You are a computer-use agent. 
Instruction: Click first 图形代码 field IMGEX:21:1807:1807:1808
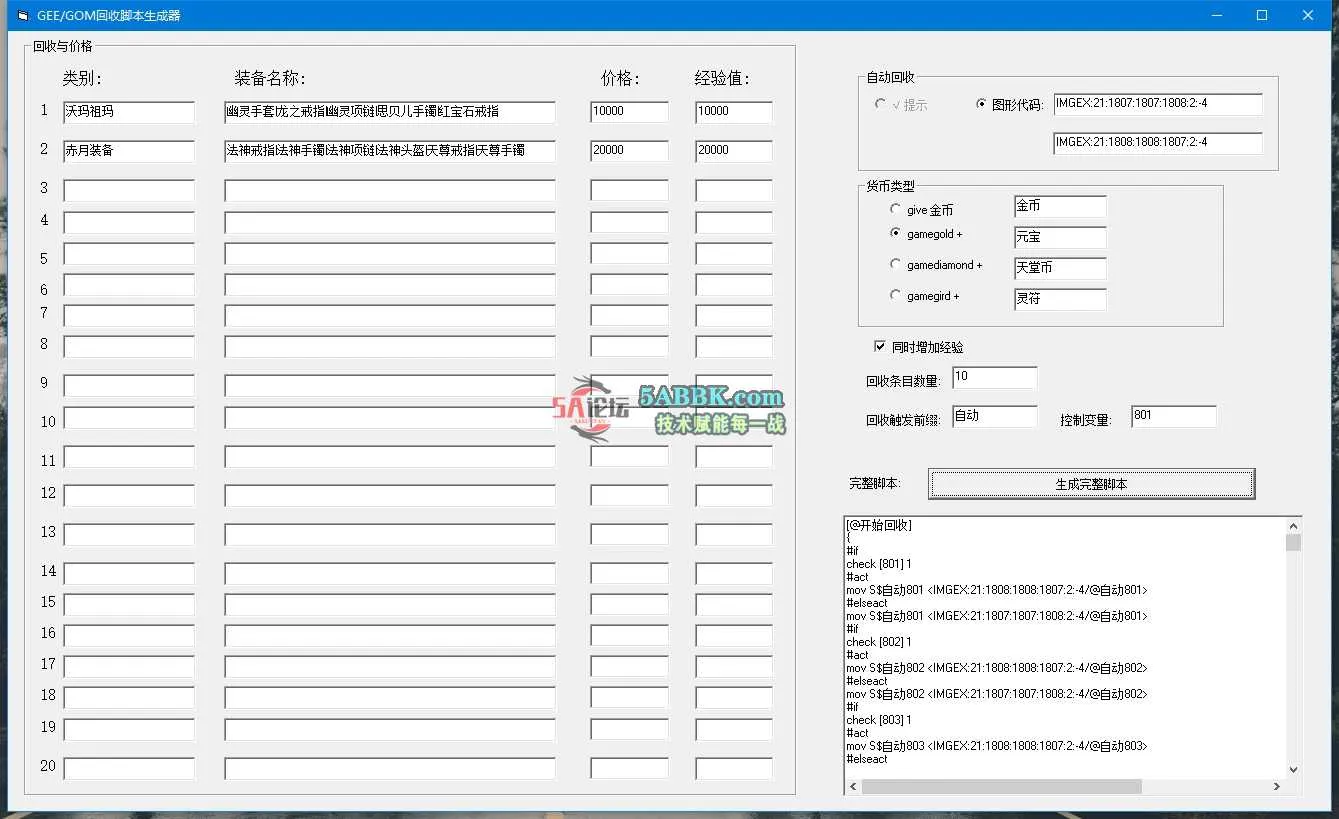tap(1158, 104)
